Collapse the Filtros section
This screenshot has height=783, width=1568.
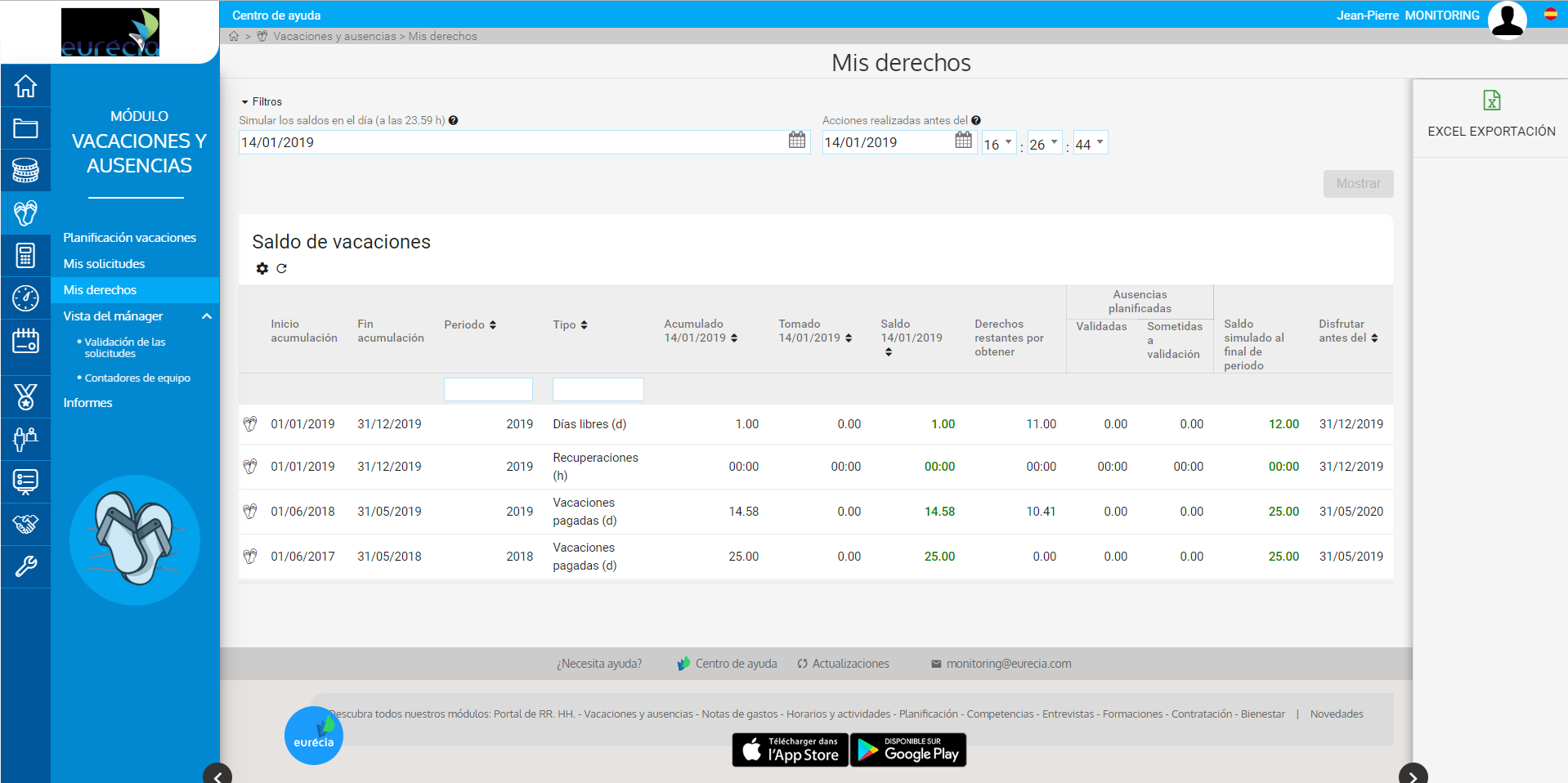pos(261,101)
